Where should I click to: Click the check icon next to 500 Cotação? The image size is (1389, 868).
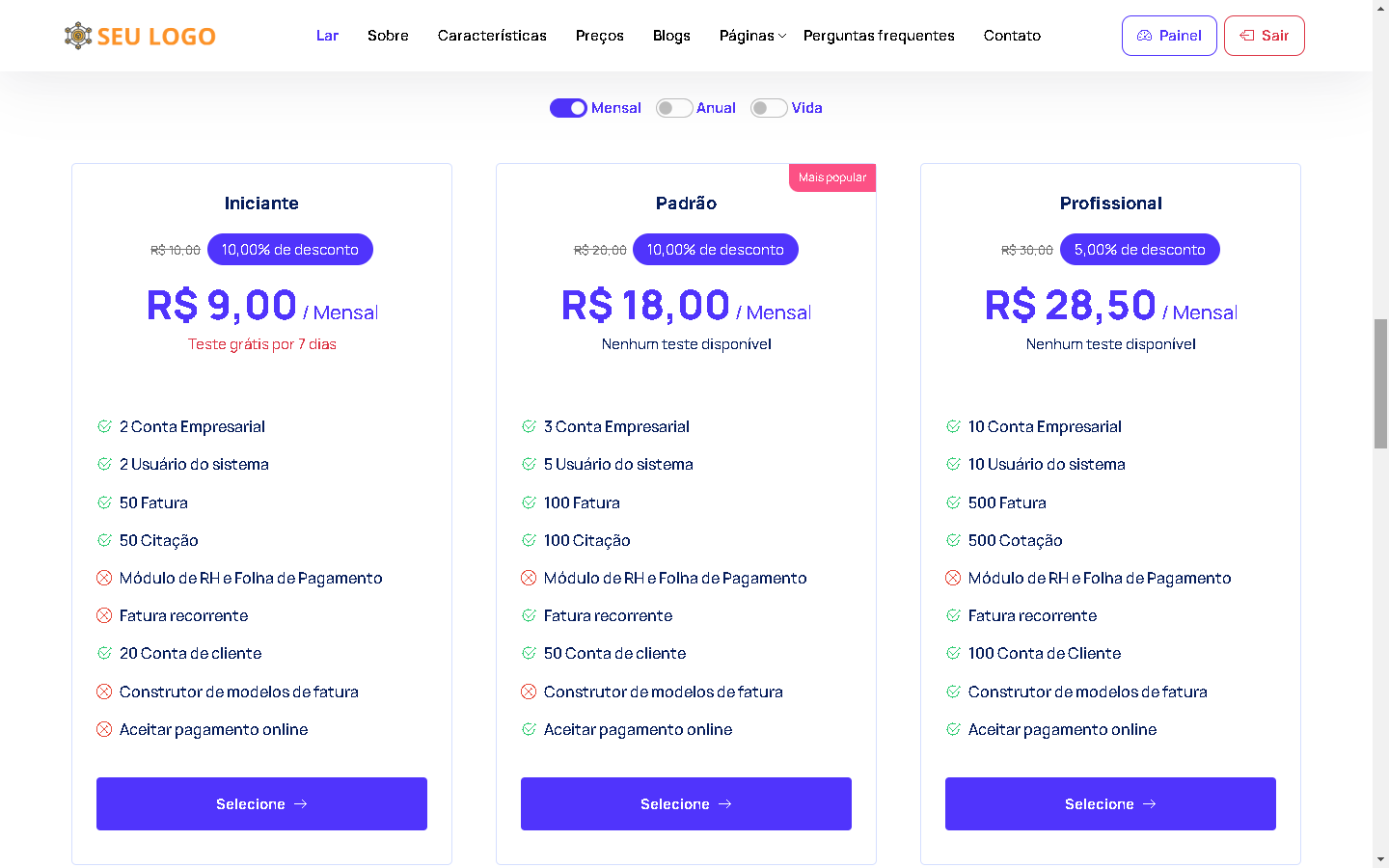[x=953, y=540]
